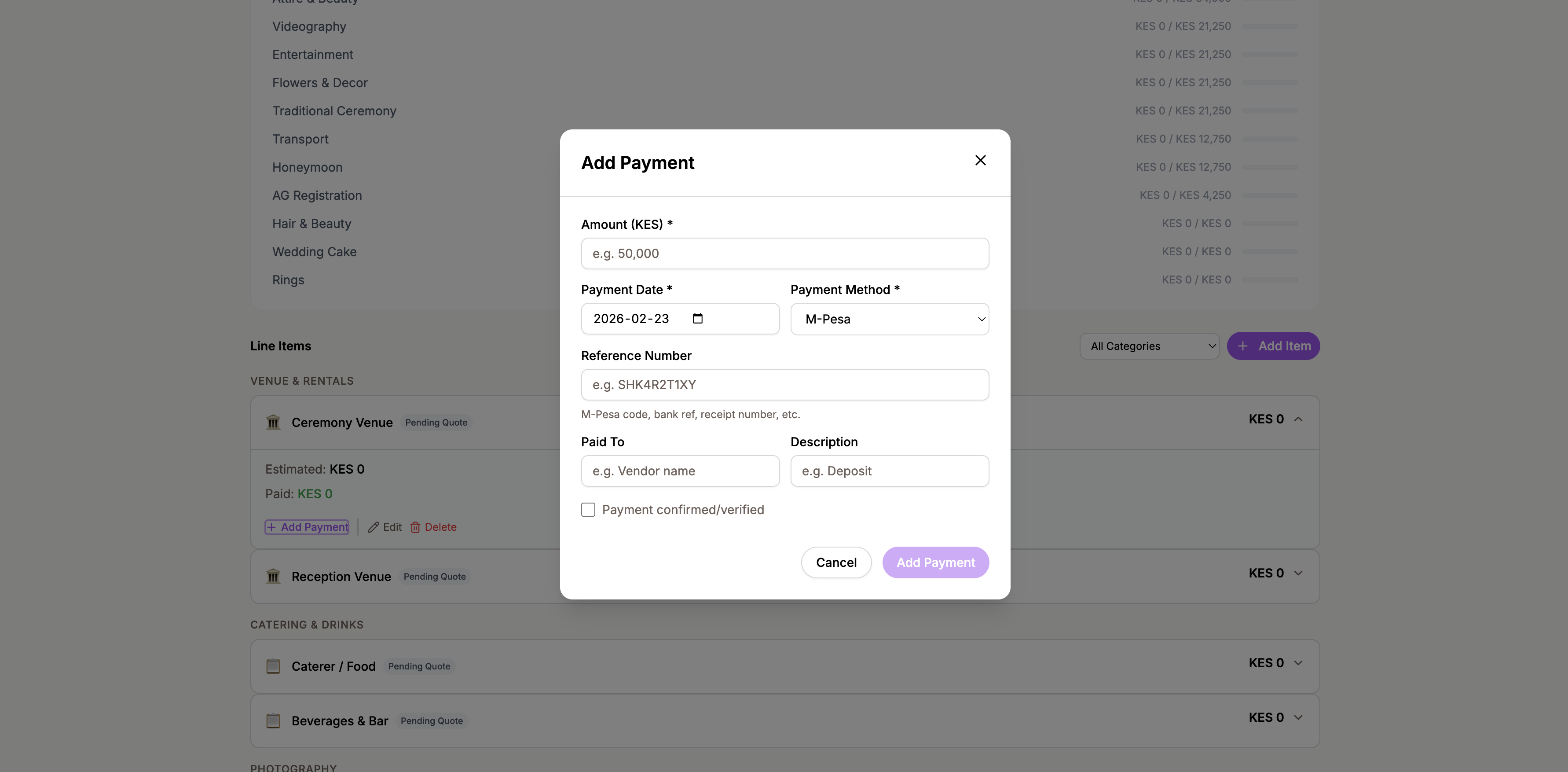Screen dimensions: 1568x772
Task: Expand the Caterer / Food line item
Action: (x=1299, y=663)
